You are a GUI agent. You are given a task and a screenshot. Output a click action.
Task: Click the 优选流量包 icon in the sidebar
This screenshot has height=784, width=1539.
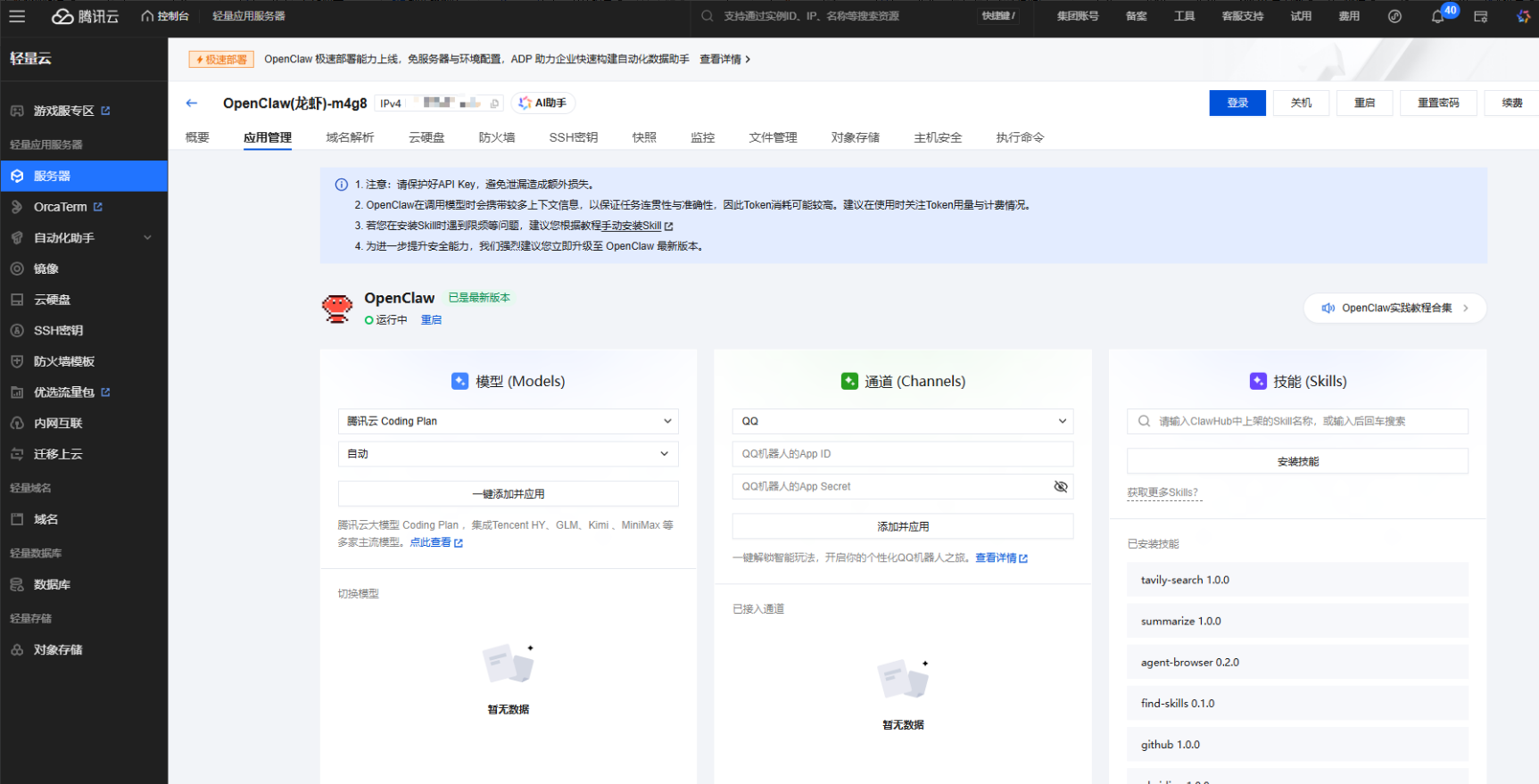coord(17,392)
